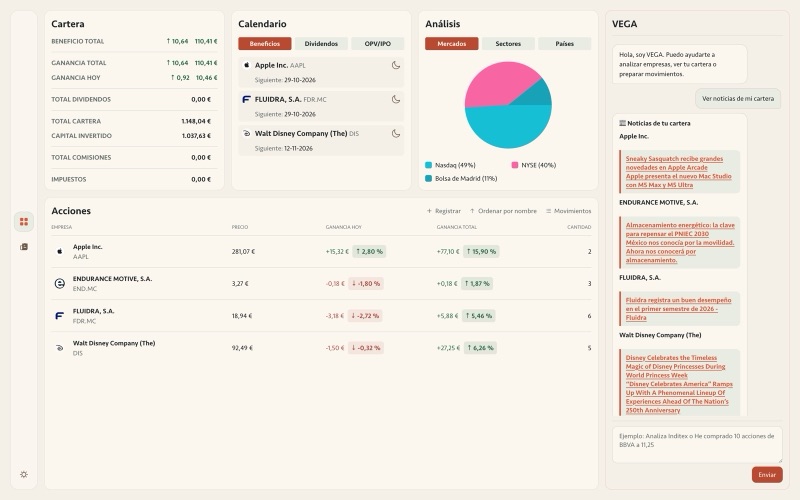
Task: Click Apple logo in Calendario card
Action: pyautogui.click(x=246, y=65)
